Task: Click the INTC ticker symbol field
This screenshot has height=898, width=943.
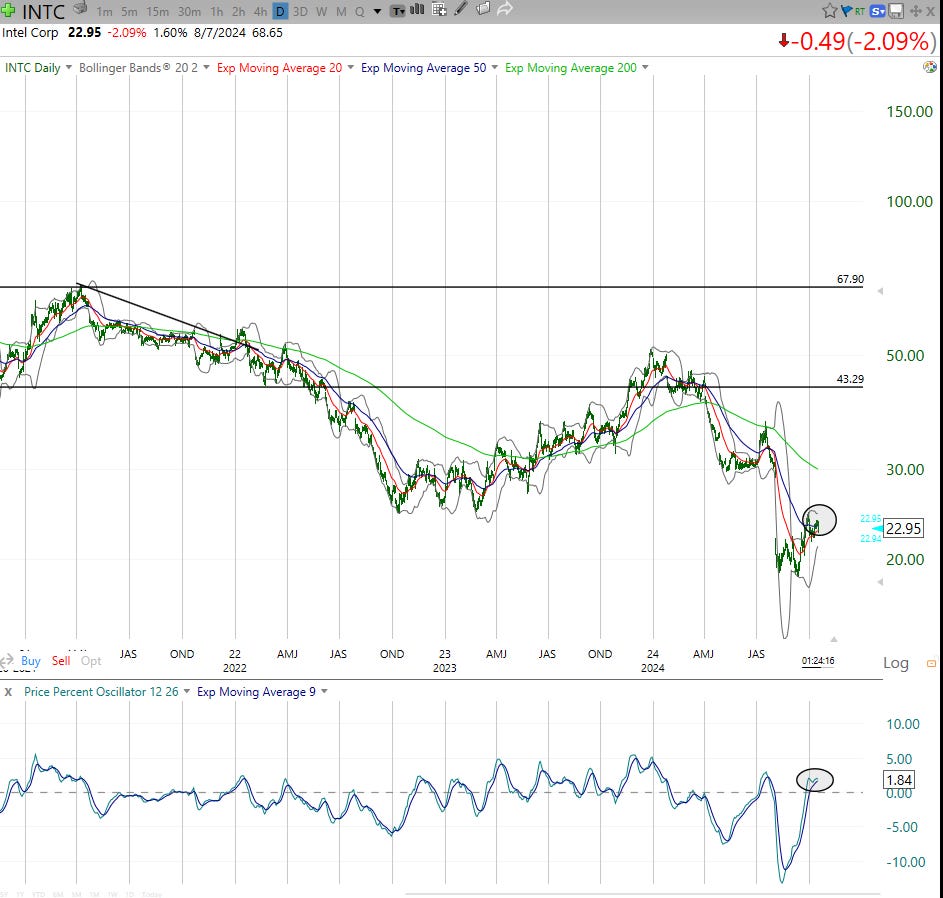Action: 43,11
